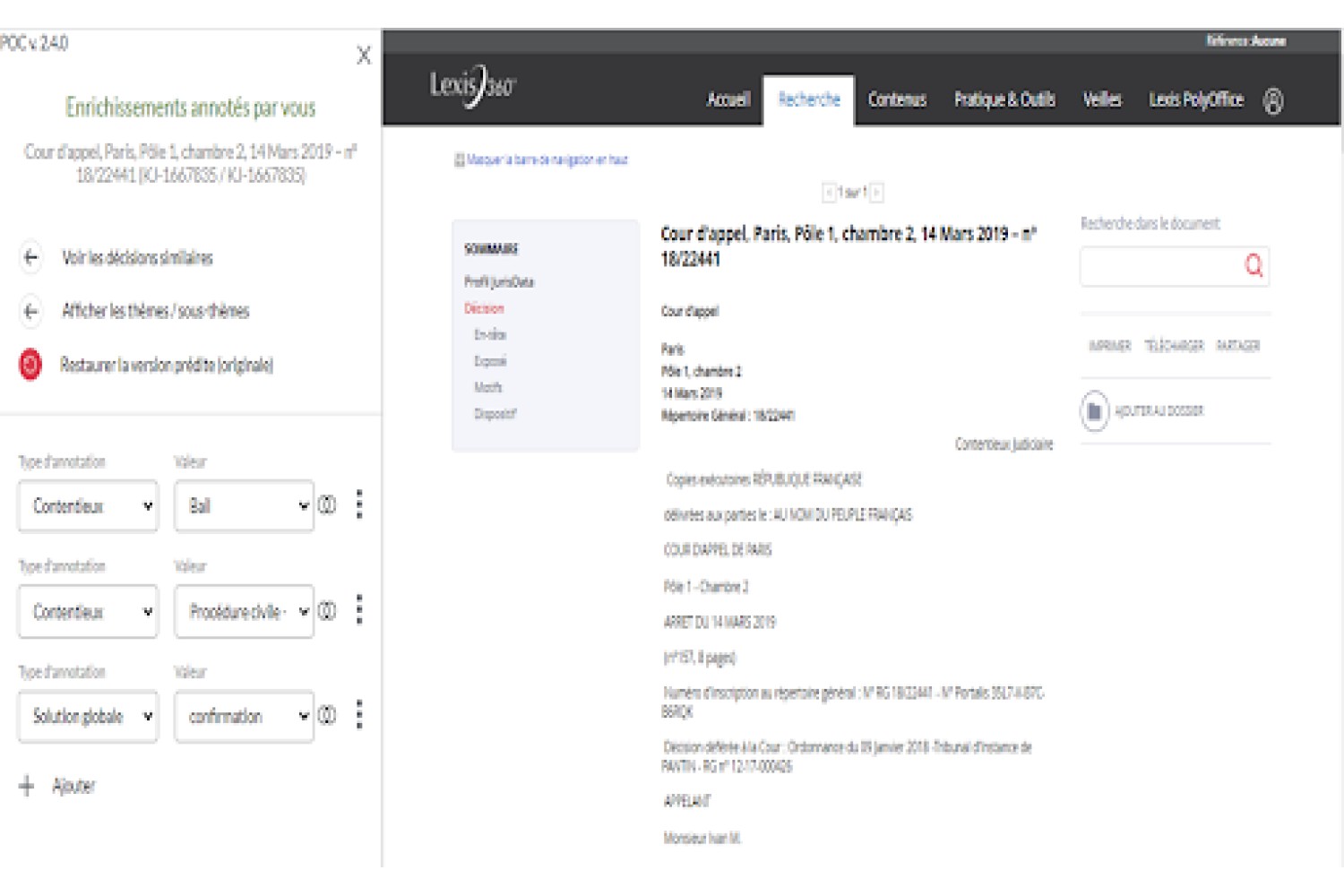Open Profil JurisData in sommaire
Screen dimensions: 1344x896
[498, 282]
